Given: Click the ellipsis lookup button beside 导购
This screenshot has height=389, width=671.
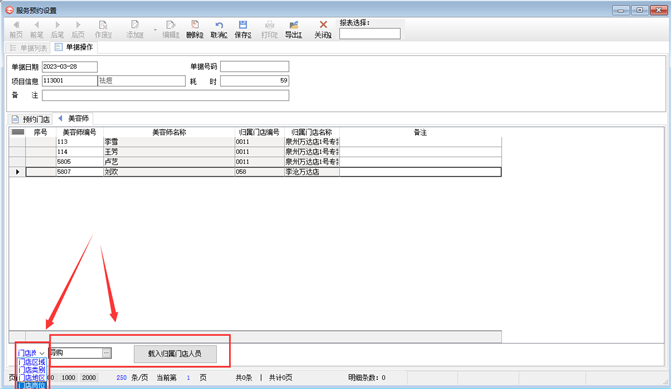Looking at the screenshot, I should (107, 353).
